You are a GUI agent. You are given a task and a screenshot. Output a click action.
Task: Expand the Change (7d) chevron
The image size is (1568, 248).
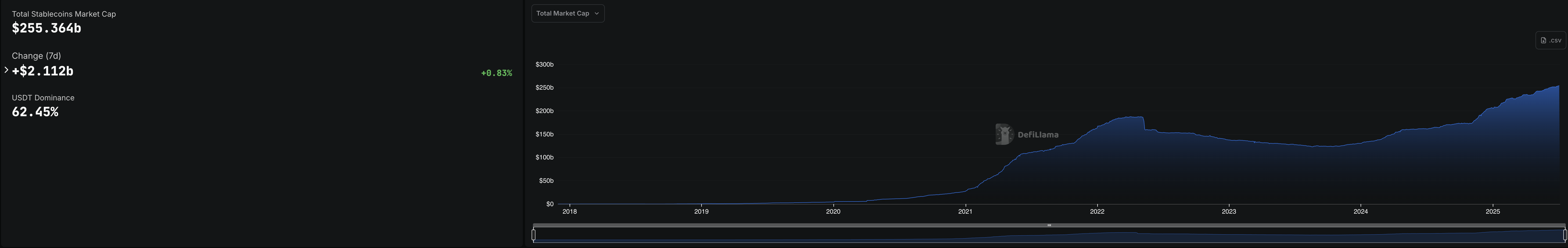tap(6, 70)
